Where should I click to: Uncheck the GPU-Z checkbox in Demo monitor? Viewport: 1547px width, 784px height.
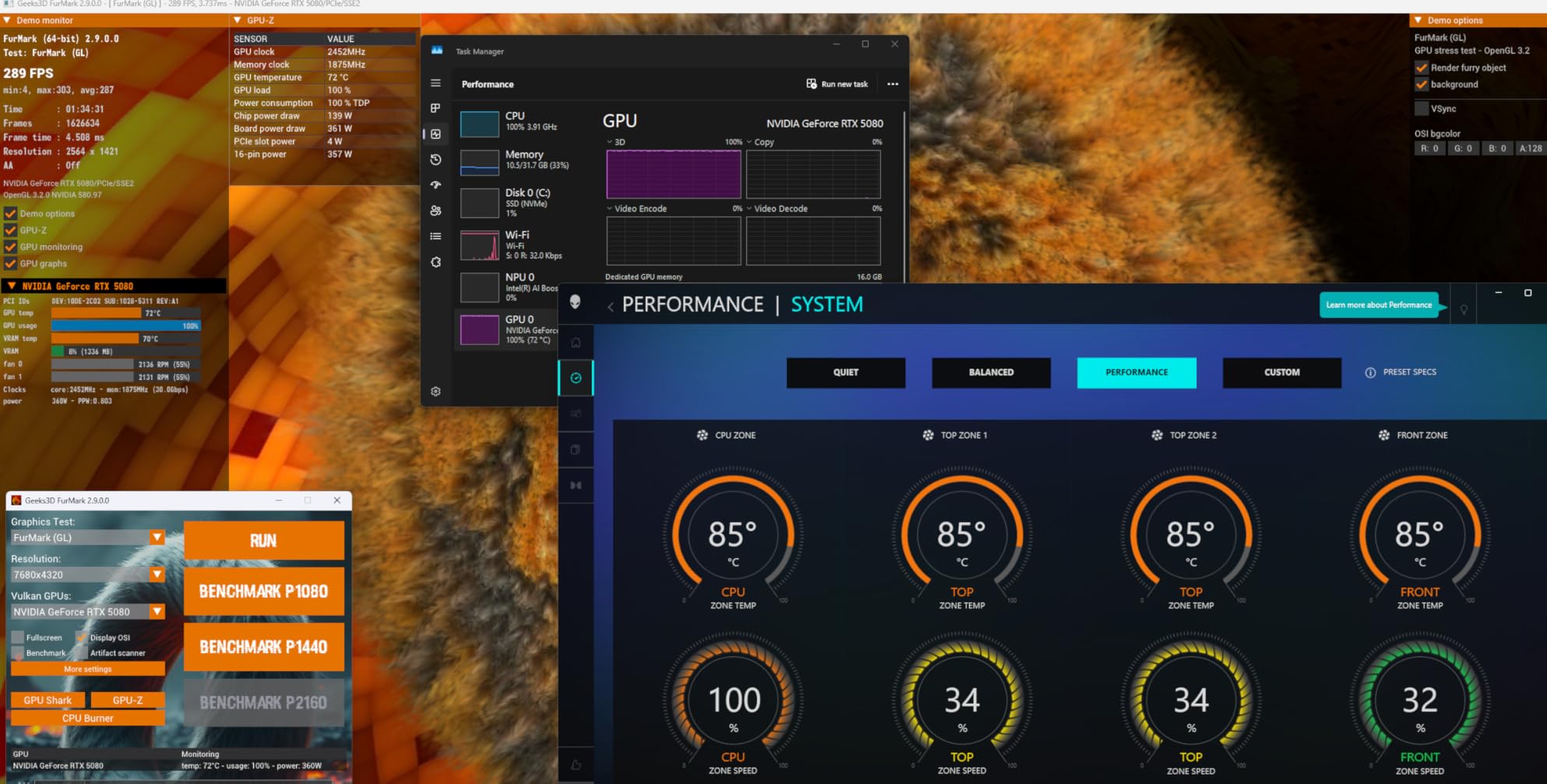[11, 230]
